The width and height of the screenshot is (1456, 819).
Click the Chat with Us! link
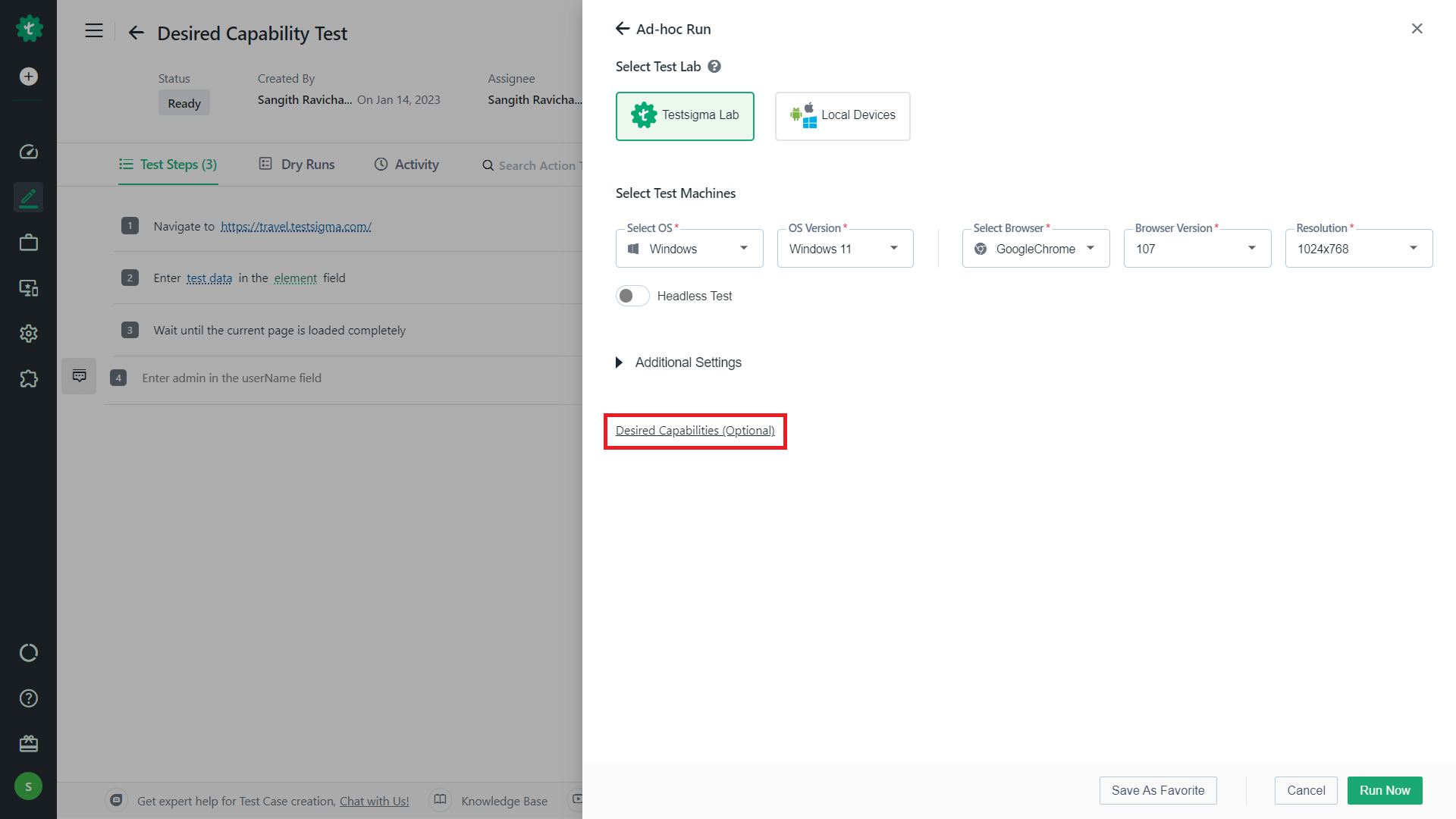374,801
